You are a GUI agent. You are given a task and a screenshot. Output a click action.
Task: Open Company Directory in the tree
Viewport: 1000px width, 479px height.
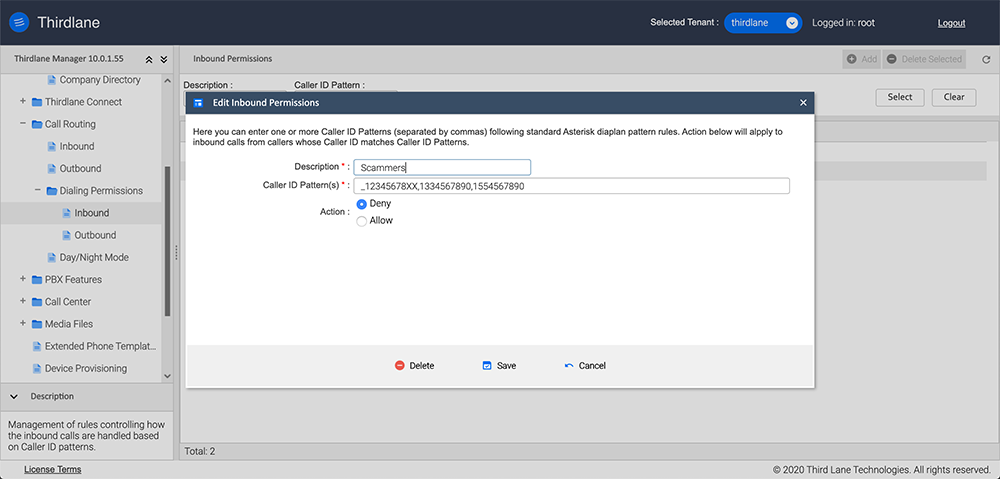(100, 80)
